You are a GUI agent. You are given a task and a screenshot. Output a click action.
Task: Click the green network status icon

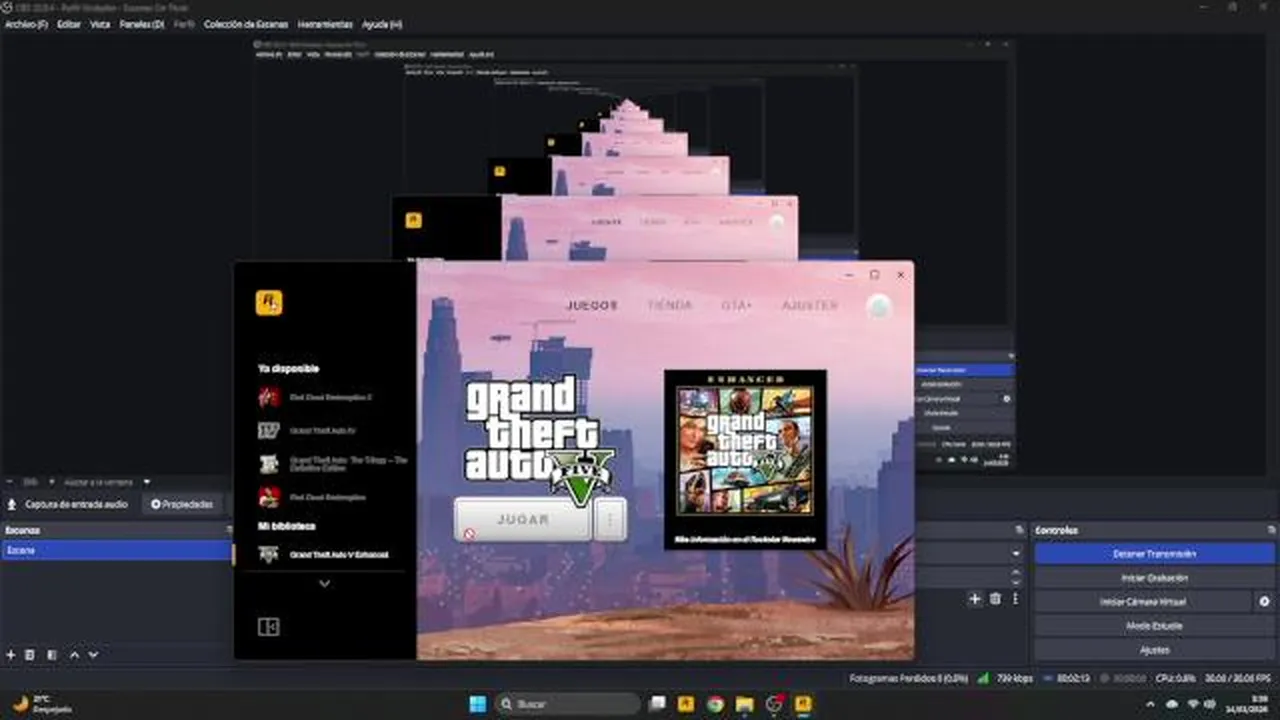(x=983, y=678)
